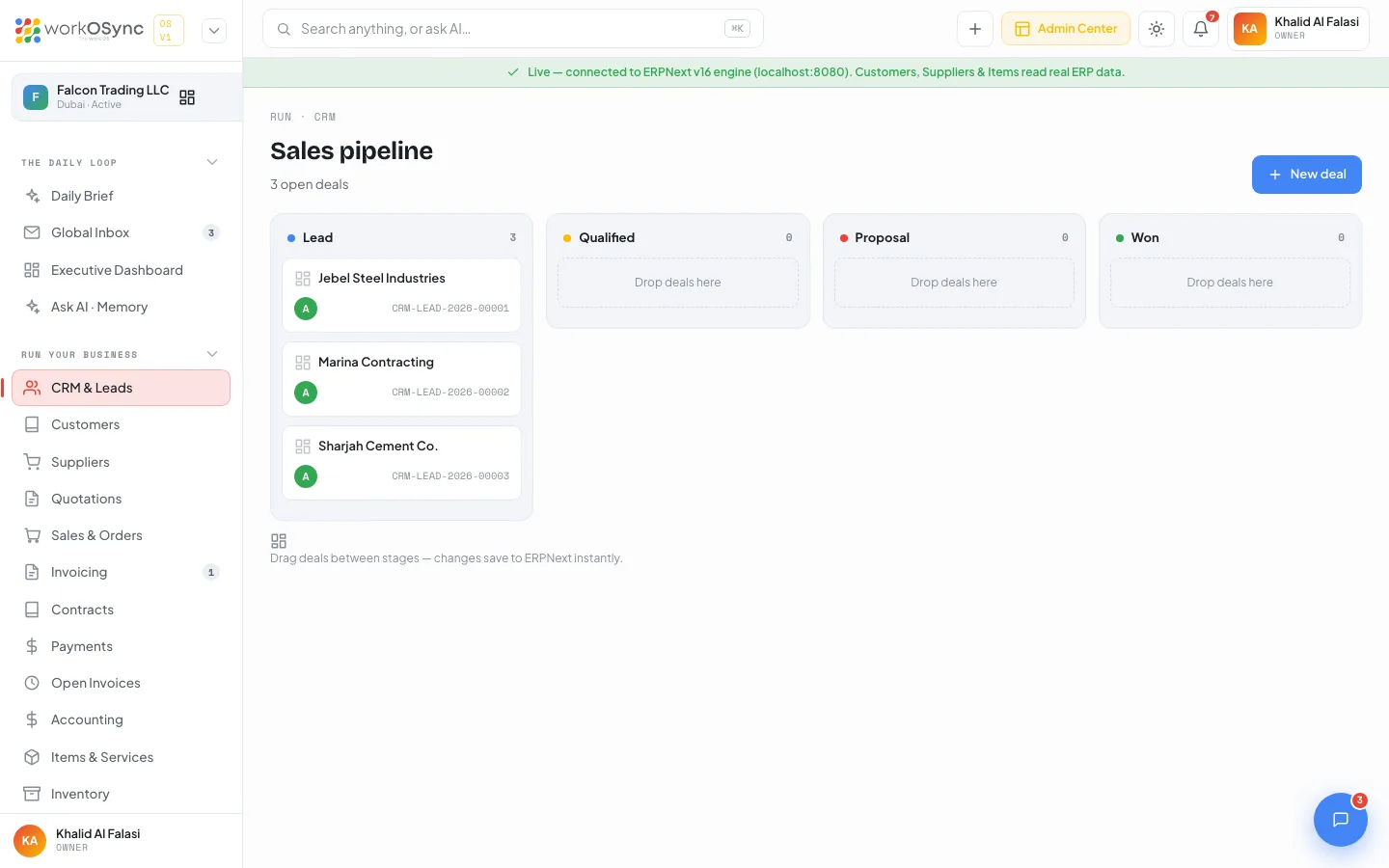
Task: Click the Sharjah Cement Co. deal title
Action: click(378, 446)
